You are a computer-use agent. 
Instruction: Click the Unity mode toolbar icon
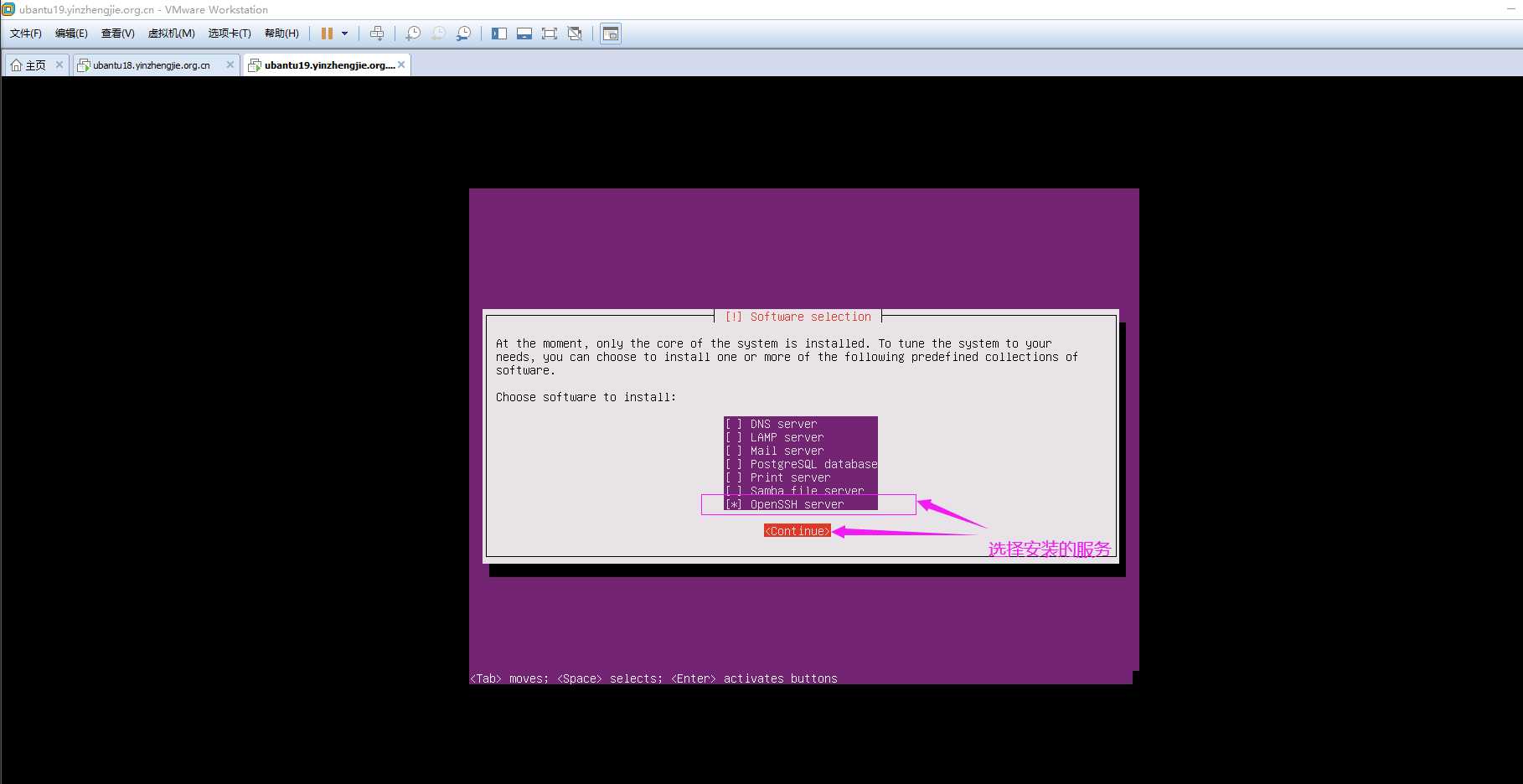pos(575,34)
